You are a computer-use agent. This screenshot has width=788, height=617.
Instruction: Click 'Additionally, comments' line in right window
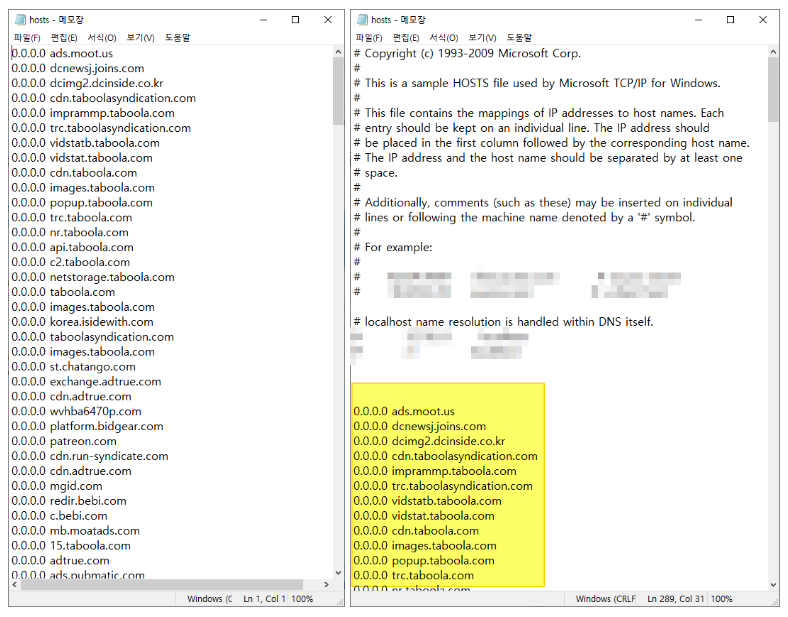[543, 202]
